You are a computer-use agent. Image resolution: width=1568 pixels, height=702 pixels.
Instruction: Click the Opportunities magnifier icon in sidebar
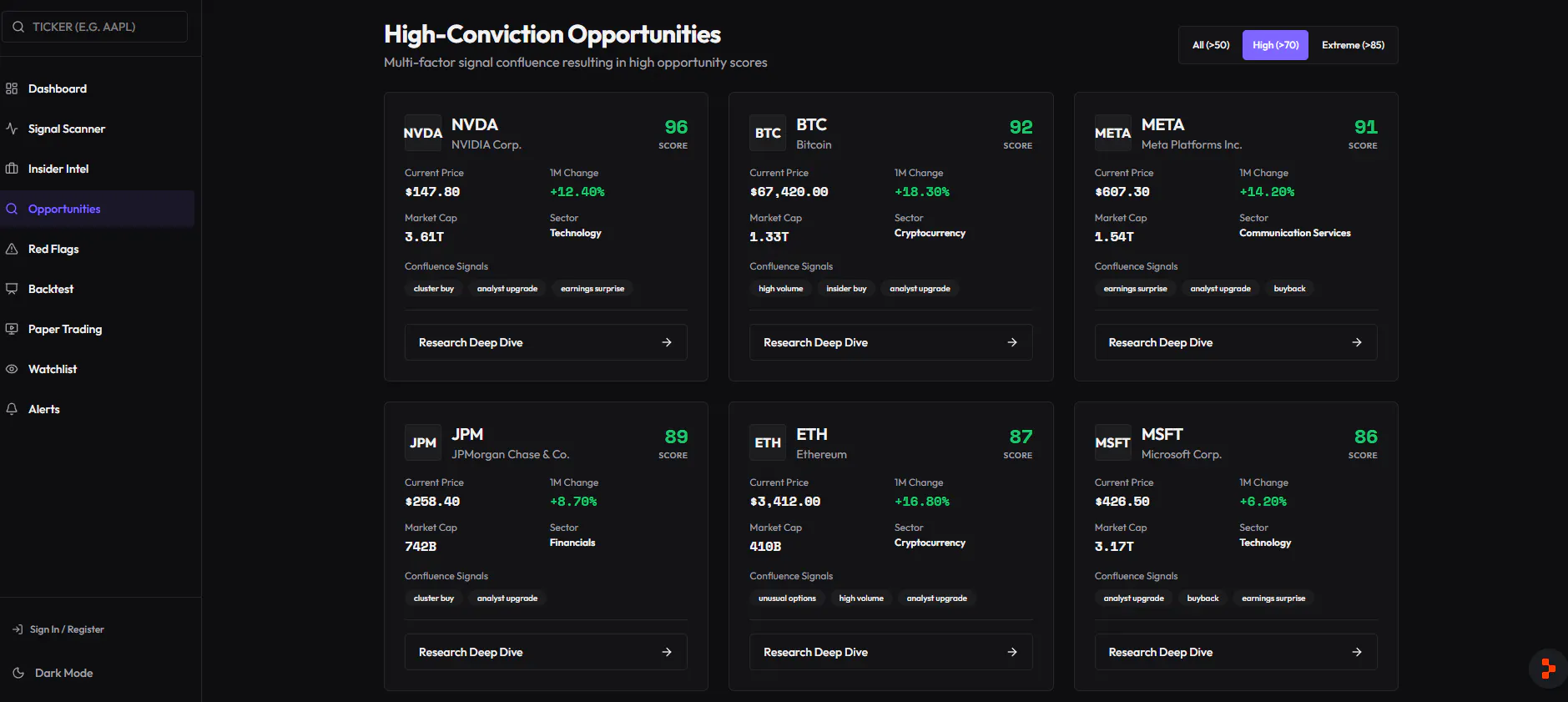pos(12,209)
